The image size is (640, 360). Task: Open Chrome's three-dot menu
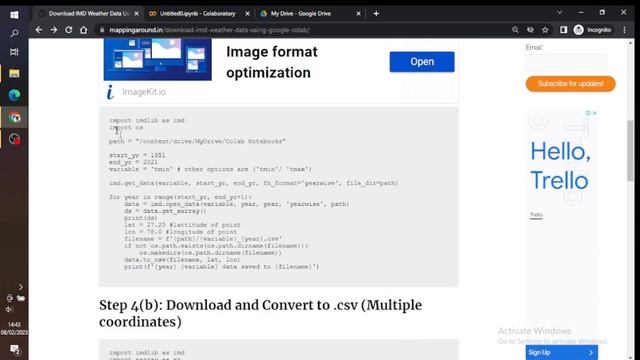point(624,30)
